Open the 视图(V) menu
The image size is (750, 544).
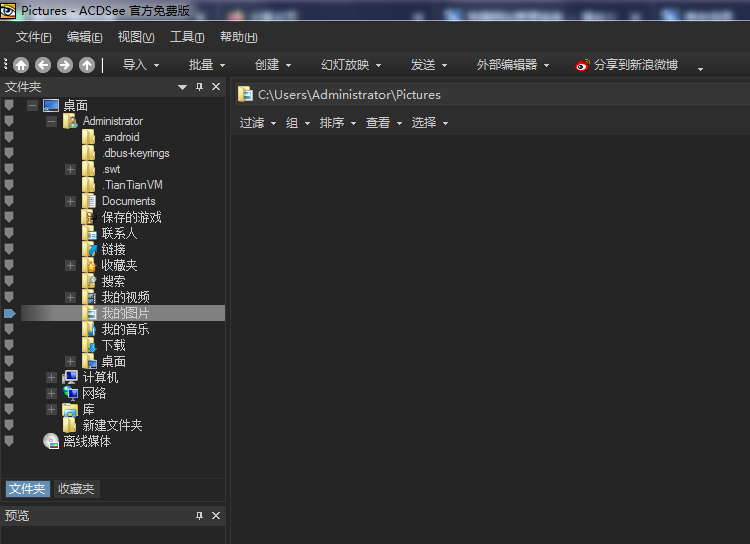coord(136,37)
